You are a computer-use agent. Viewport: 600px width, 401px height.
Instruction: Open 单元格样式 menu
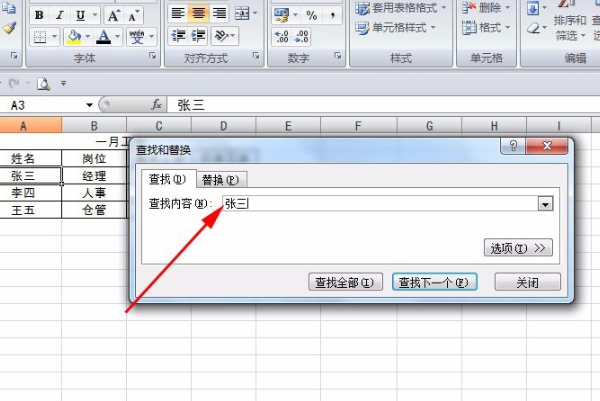tap(395, 28)
